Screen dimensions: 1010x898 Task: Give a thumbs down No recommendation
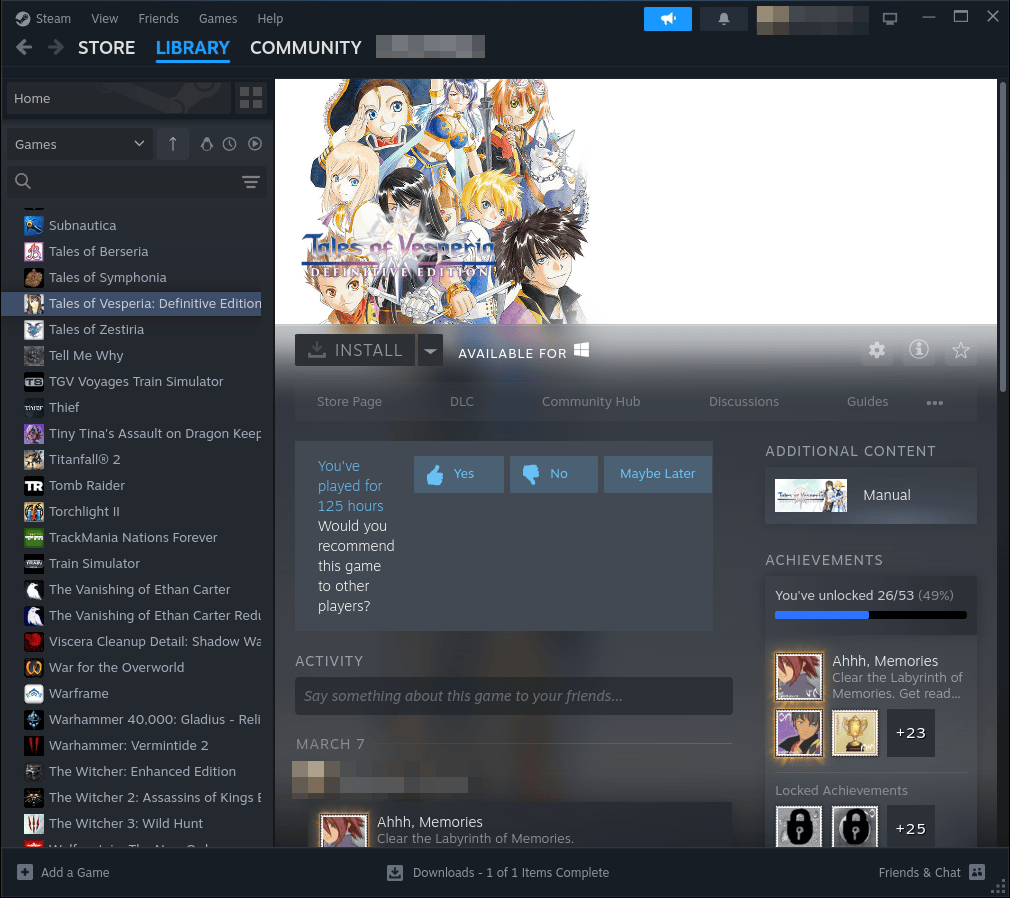553,474
